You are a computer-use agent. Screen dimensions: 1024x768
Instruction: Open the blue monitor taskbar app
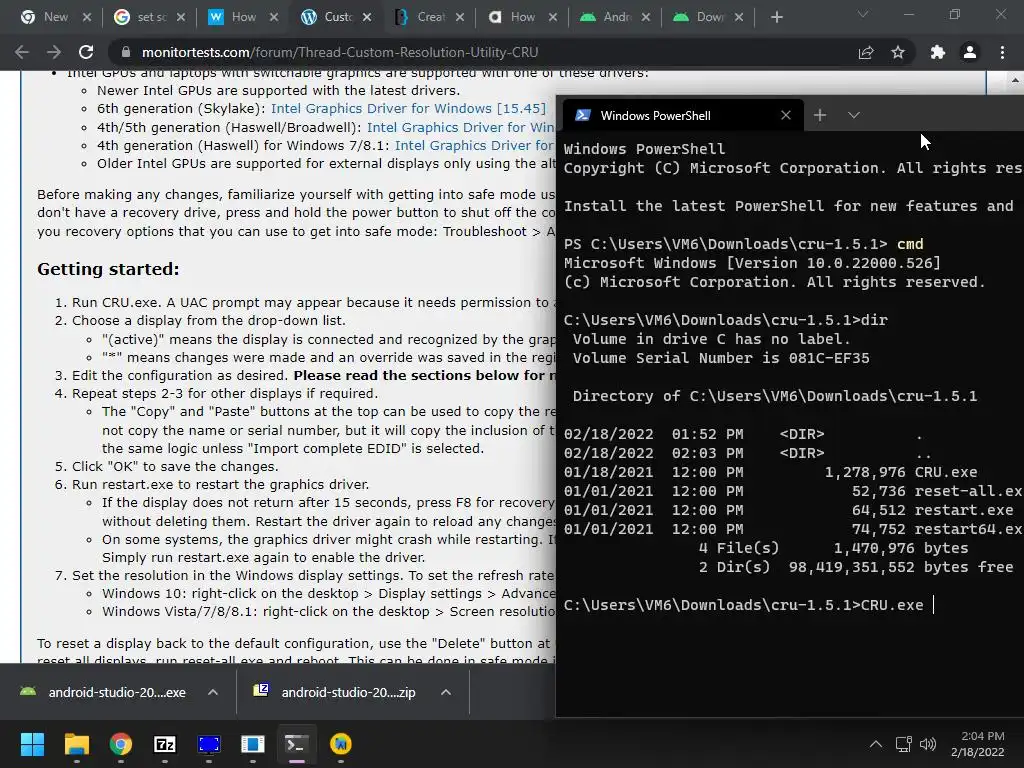pos(209,744)
